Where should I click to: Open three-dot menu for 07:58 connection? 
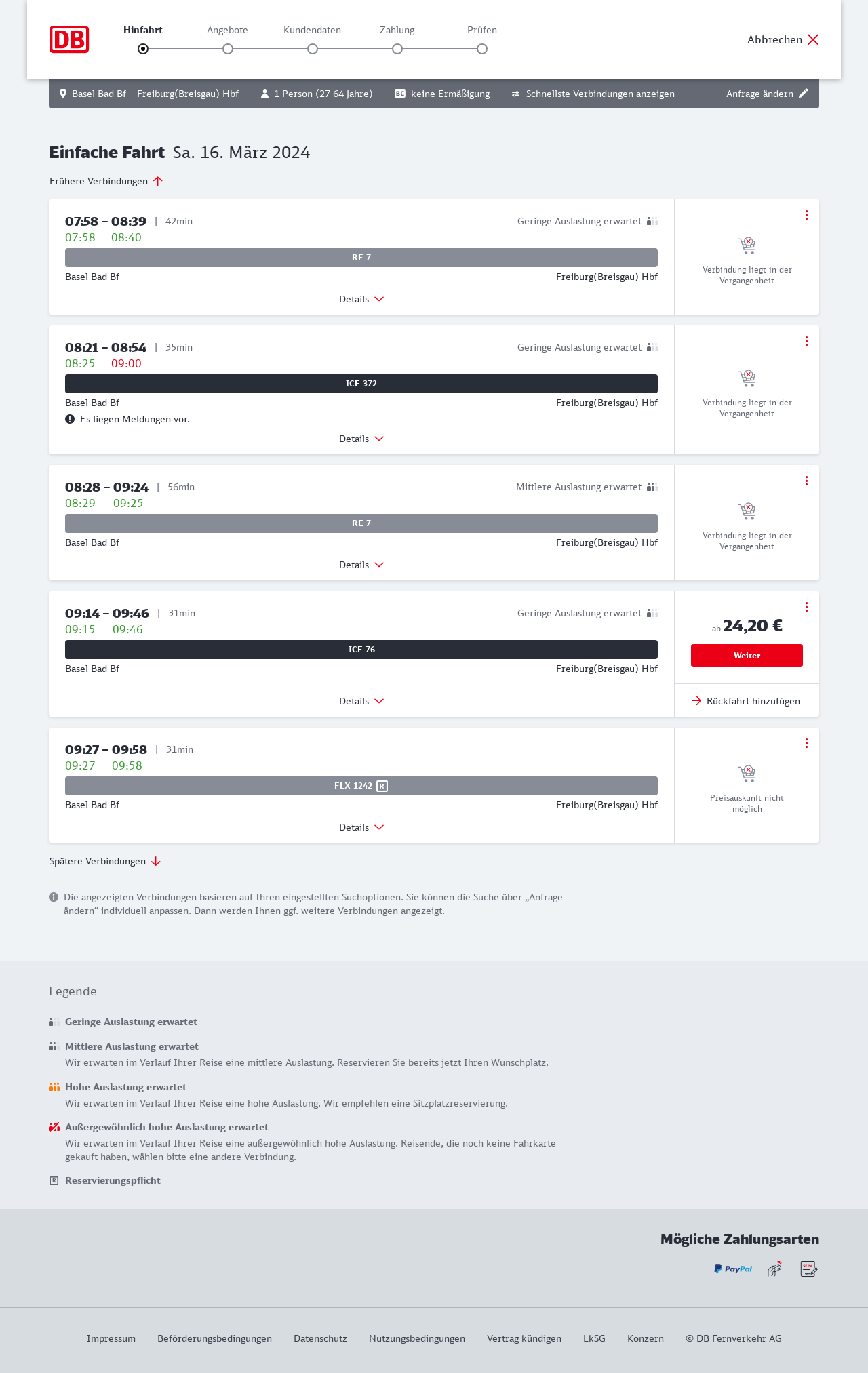coord(806,215)
